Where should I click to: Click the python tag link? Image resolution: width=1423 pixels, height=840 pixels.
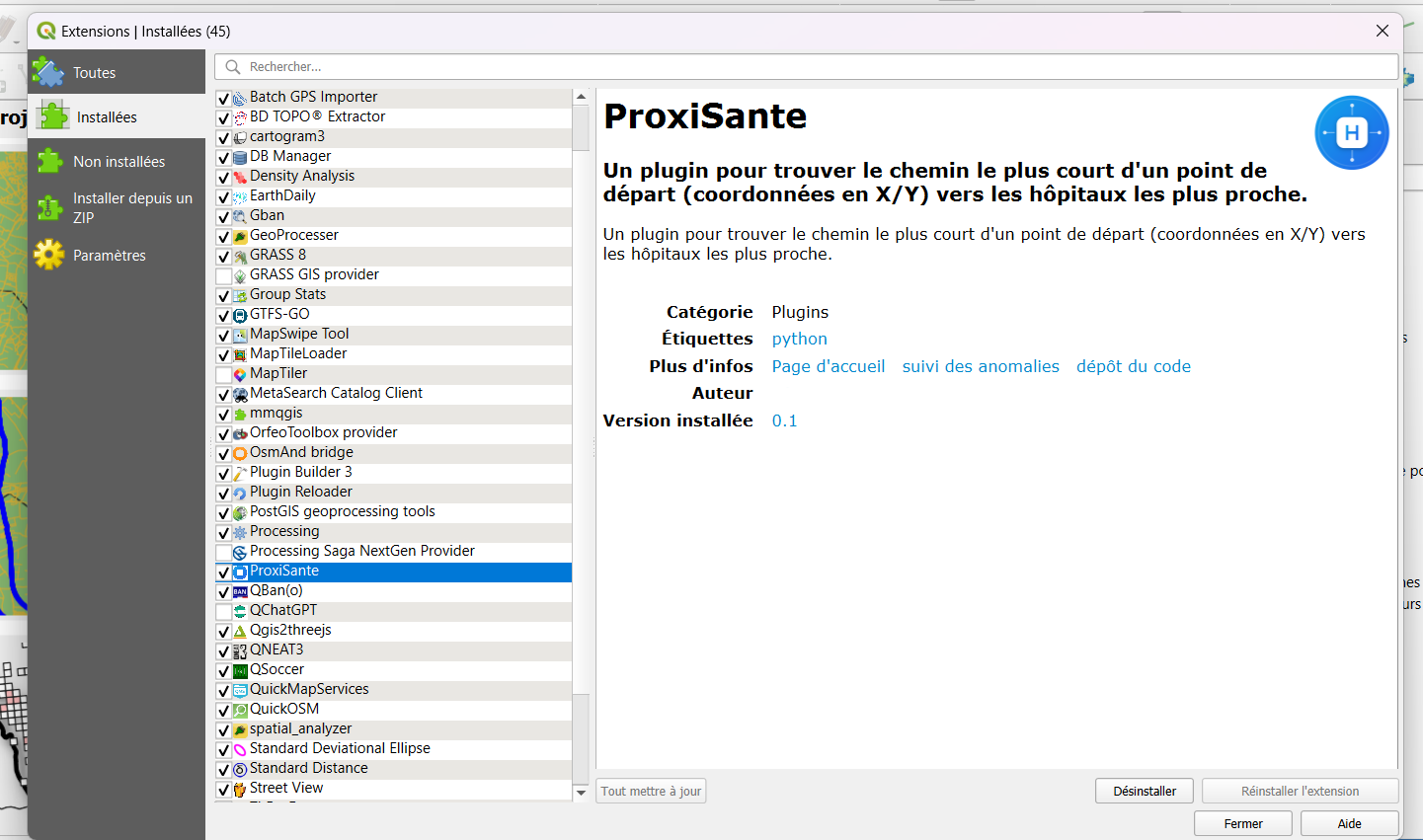800,339
